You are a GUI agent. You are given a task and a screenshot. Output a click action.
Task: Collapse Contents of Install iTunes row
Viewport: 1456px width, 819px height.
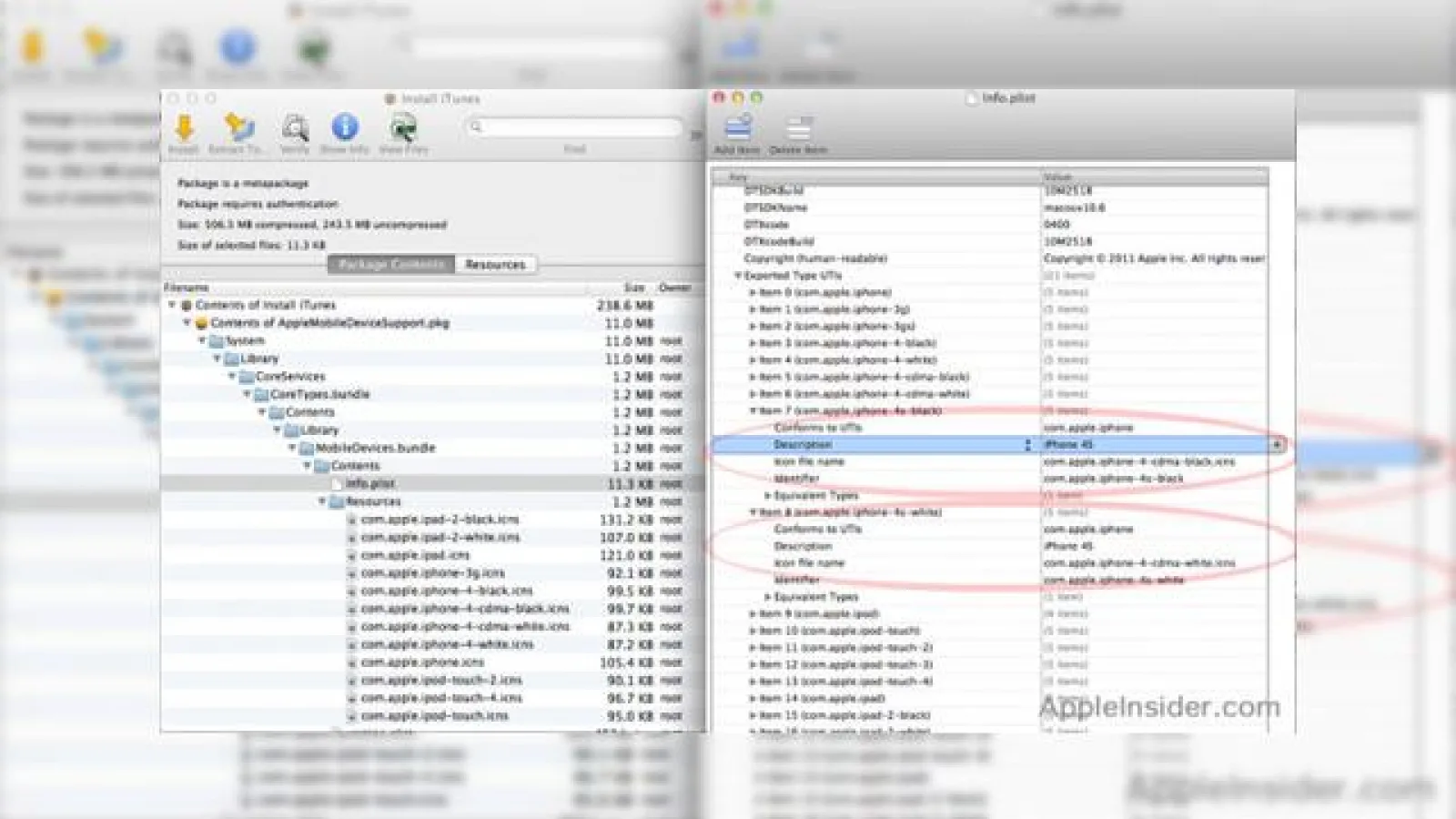pos(172,305)
